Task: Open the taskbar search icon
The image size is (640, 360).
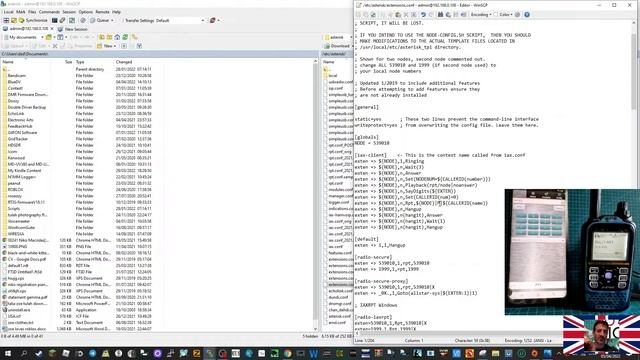Action: [24, 353]
